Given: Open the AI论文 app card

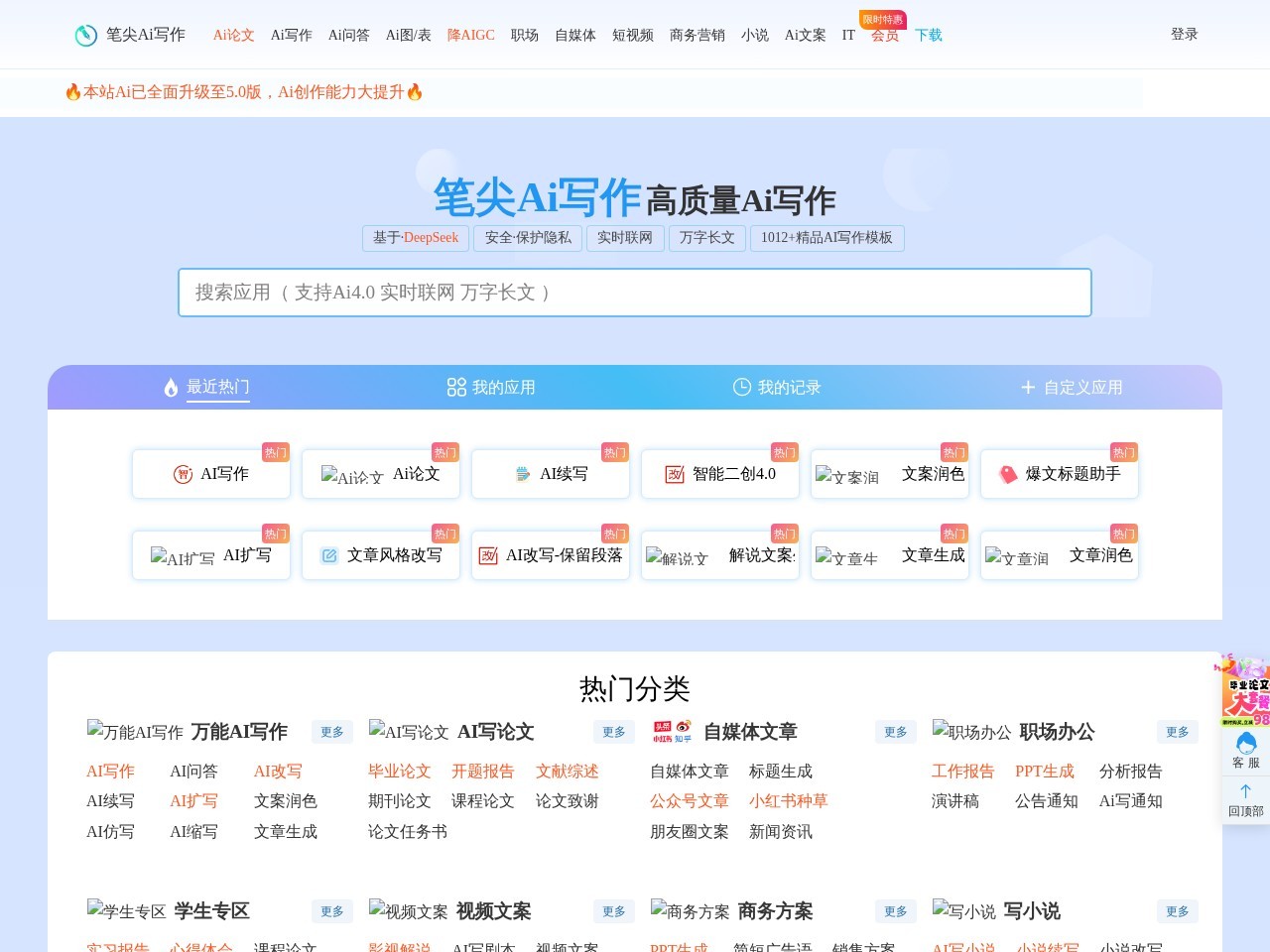Looking at the screenshot, I should pos(381,474).
